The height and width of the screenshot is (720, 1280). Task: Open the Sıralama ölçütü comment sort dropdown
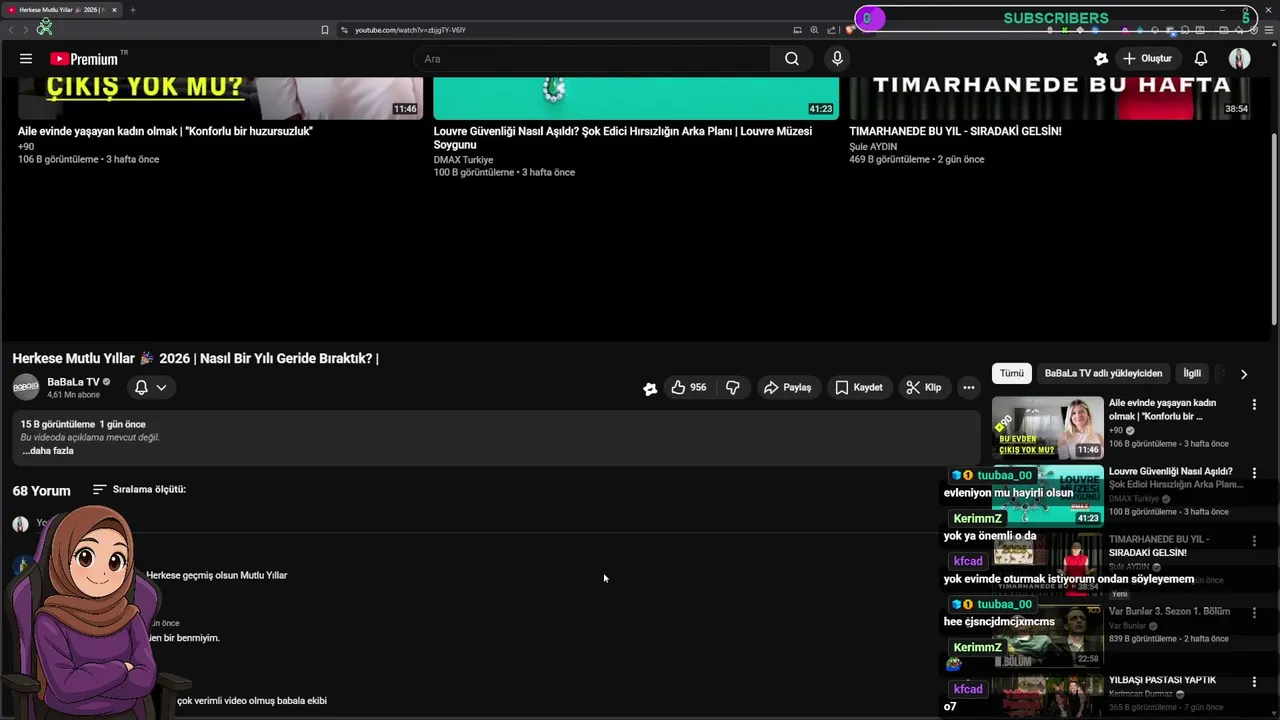tap(139, 489)
